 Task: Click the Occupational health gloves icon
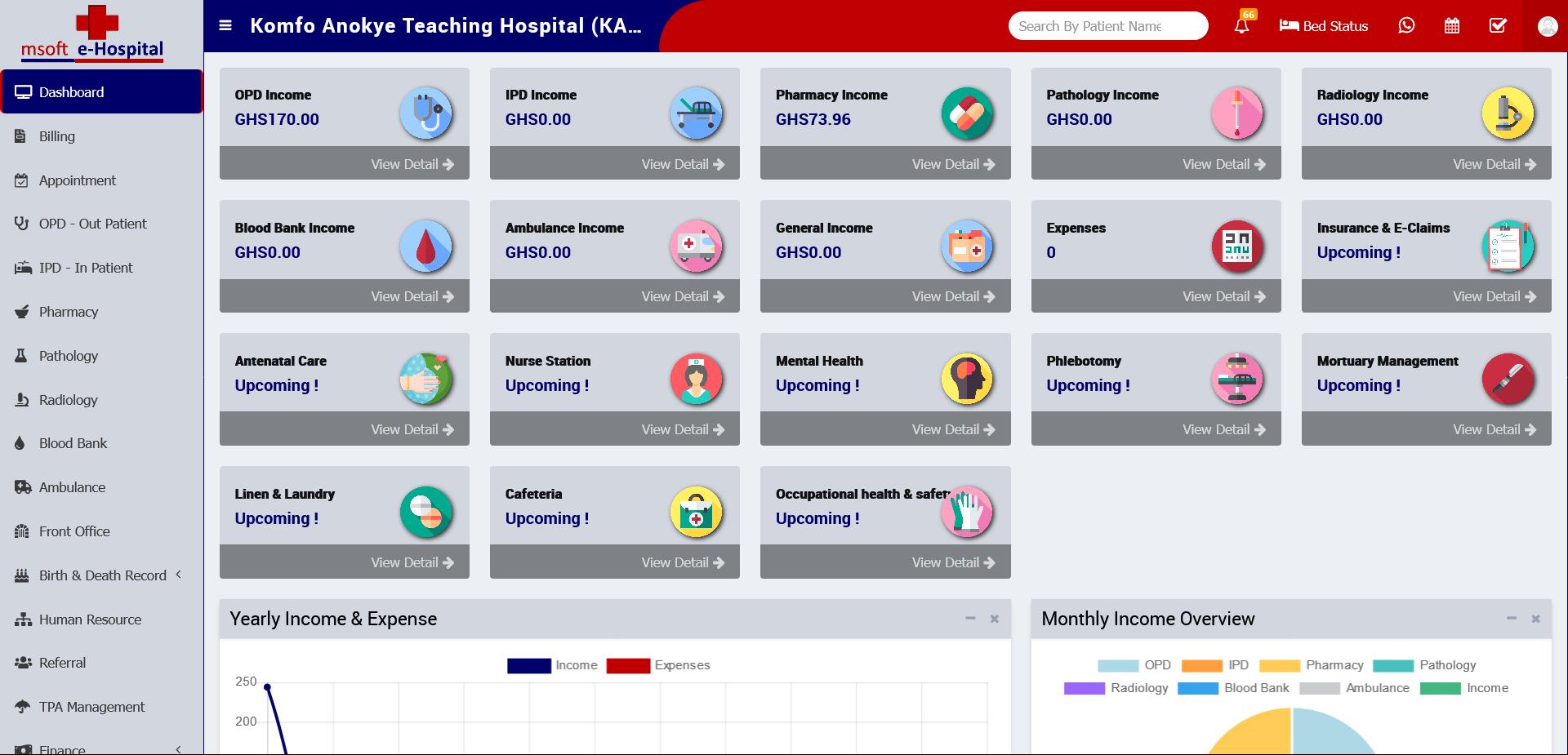click(x=967, y=512)
